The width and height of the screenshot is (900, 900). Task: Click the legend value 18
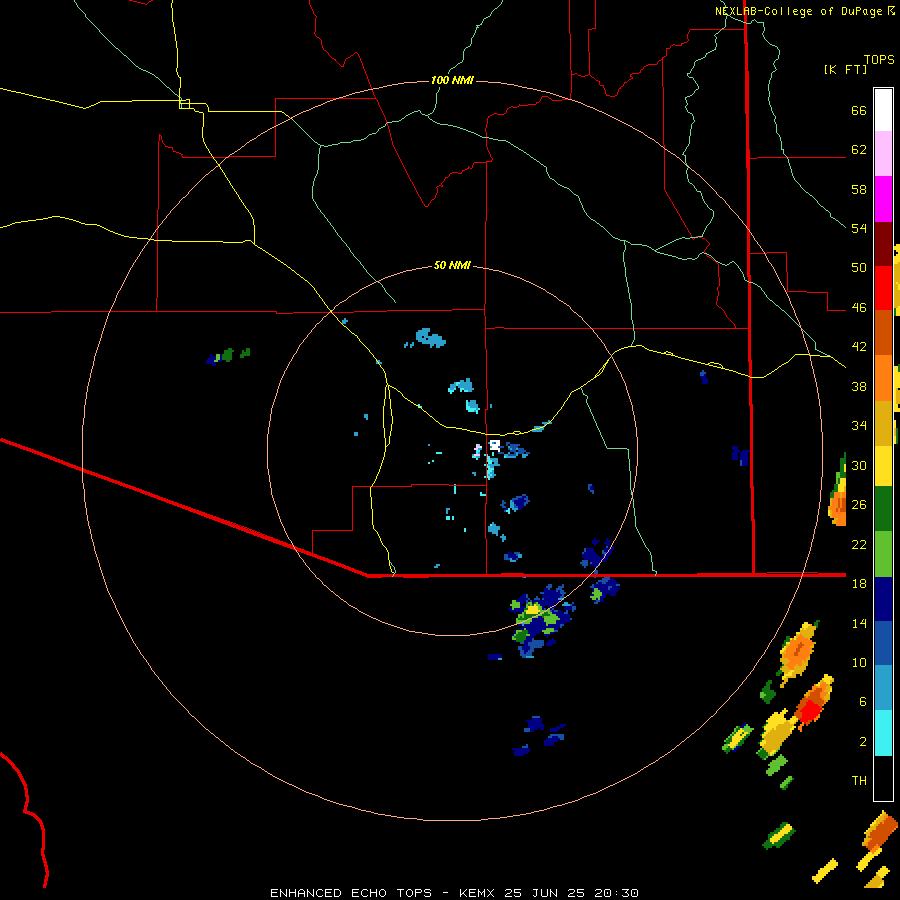tap(859, 584)
